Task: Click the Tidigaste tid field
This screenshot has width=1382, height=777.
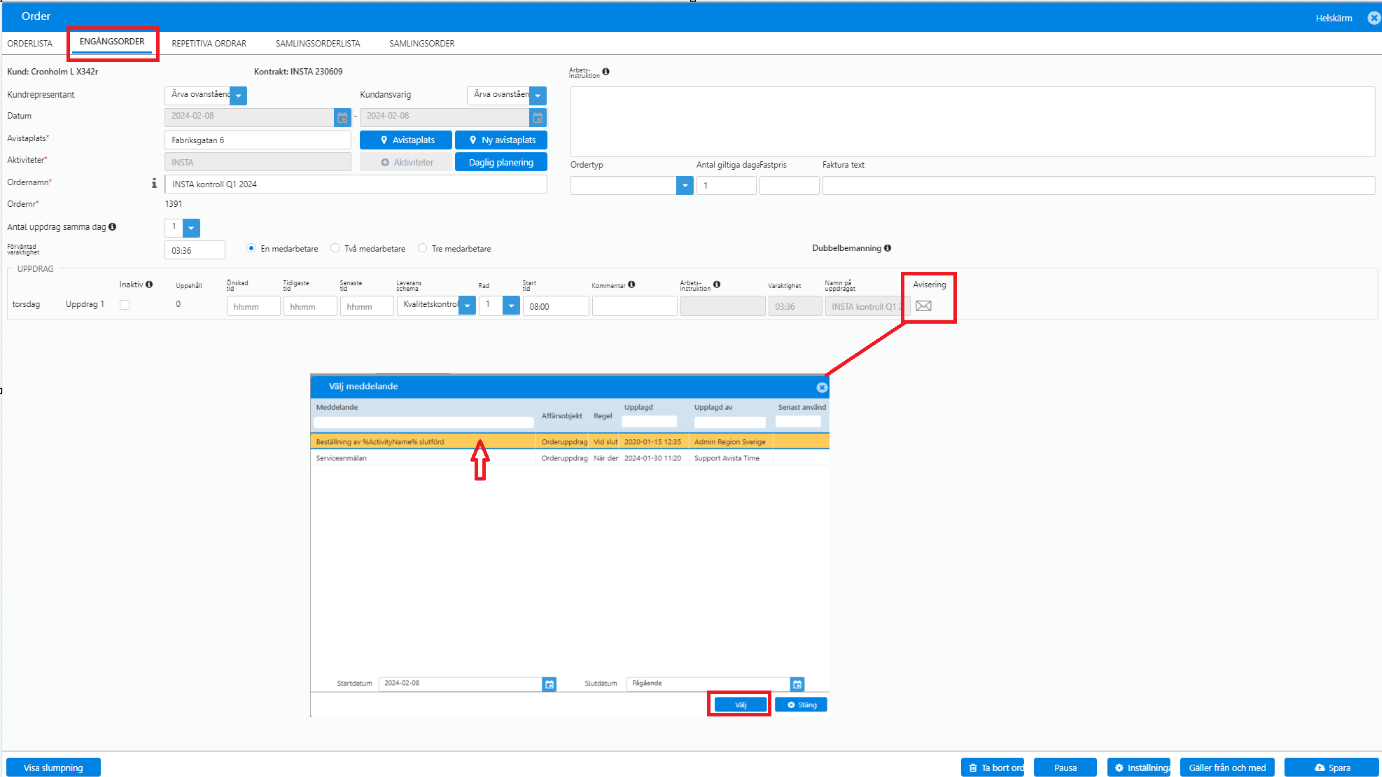Action: pyautogui.click(x=310, y=306)
